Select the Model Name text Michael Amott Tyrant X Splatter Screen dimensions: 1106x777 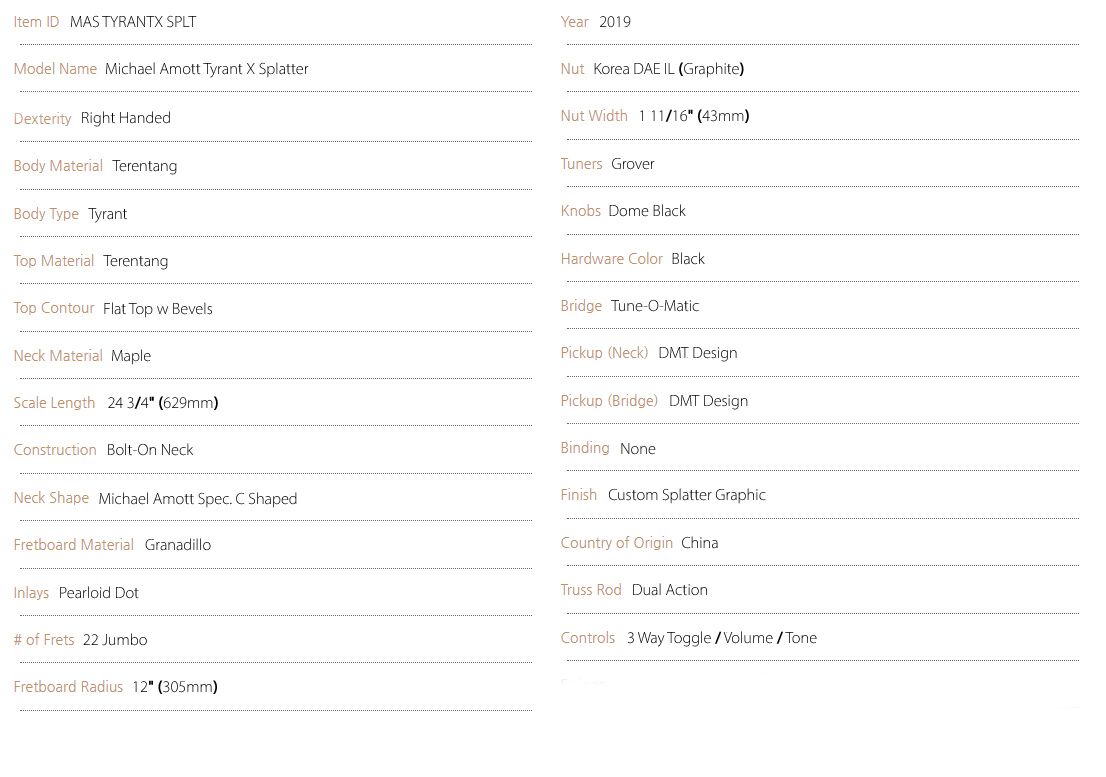click(207, 69)
